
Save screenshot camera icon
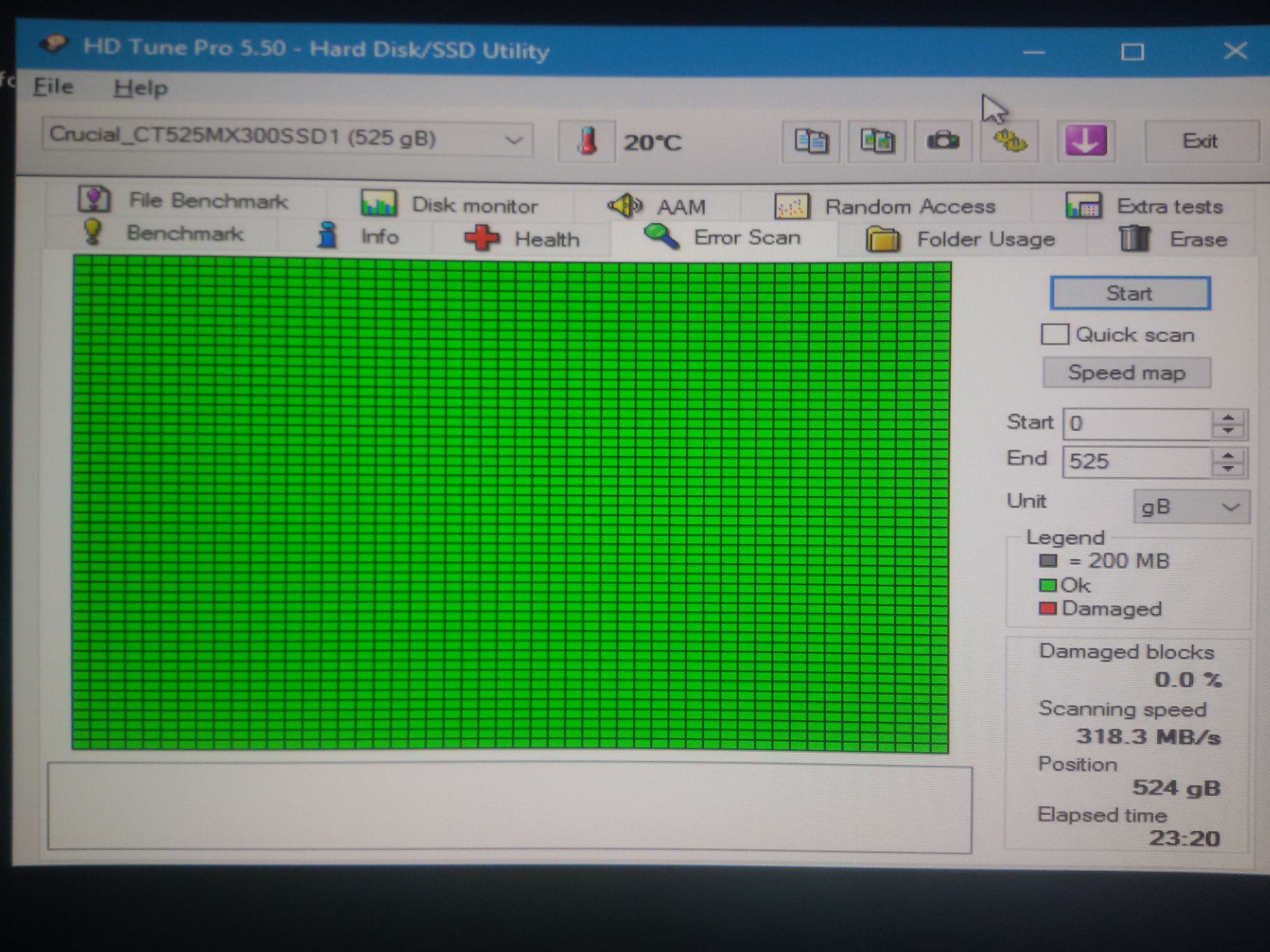tap(943, 141)
